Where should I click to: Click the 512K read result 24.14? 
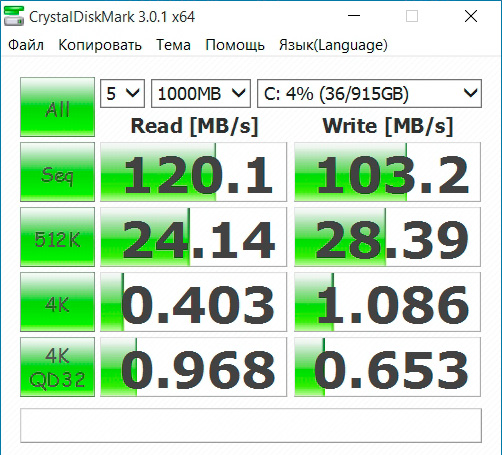tap(193, 237)
